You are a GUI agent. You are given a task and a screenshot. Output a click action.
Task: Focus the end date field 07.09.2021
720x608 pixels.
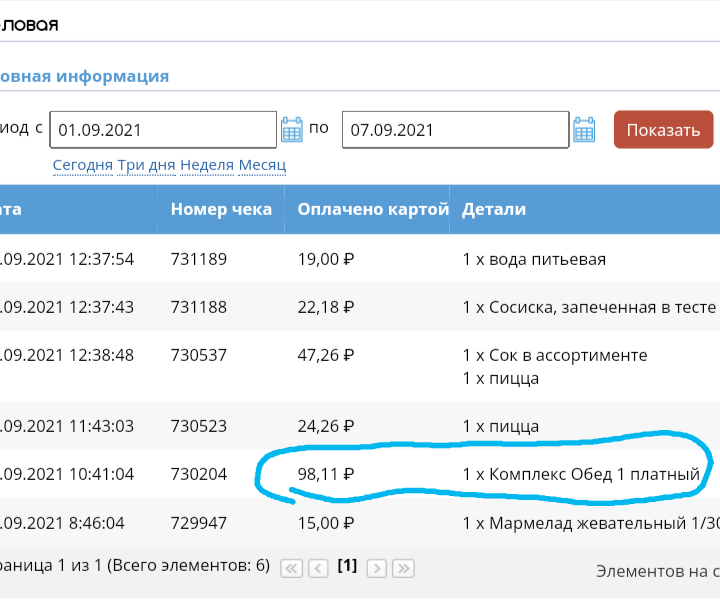click(456, 129)
